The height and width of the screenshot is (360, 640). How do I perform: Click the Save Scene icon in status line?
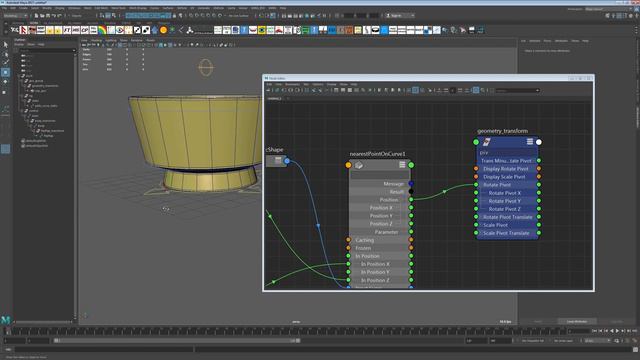[x=48, y=16]
